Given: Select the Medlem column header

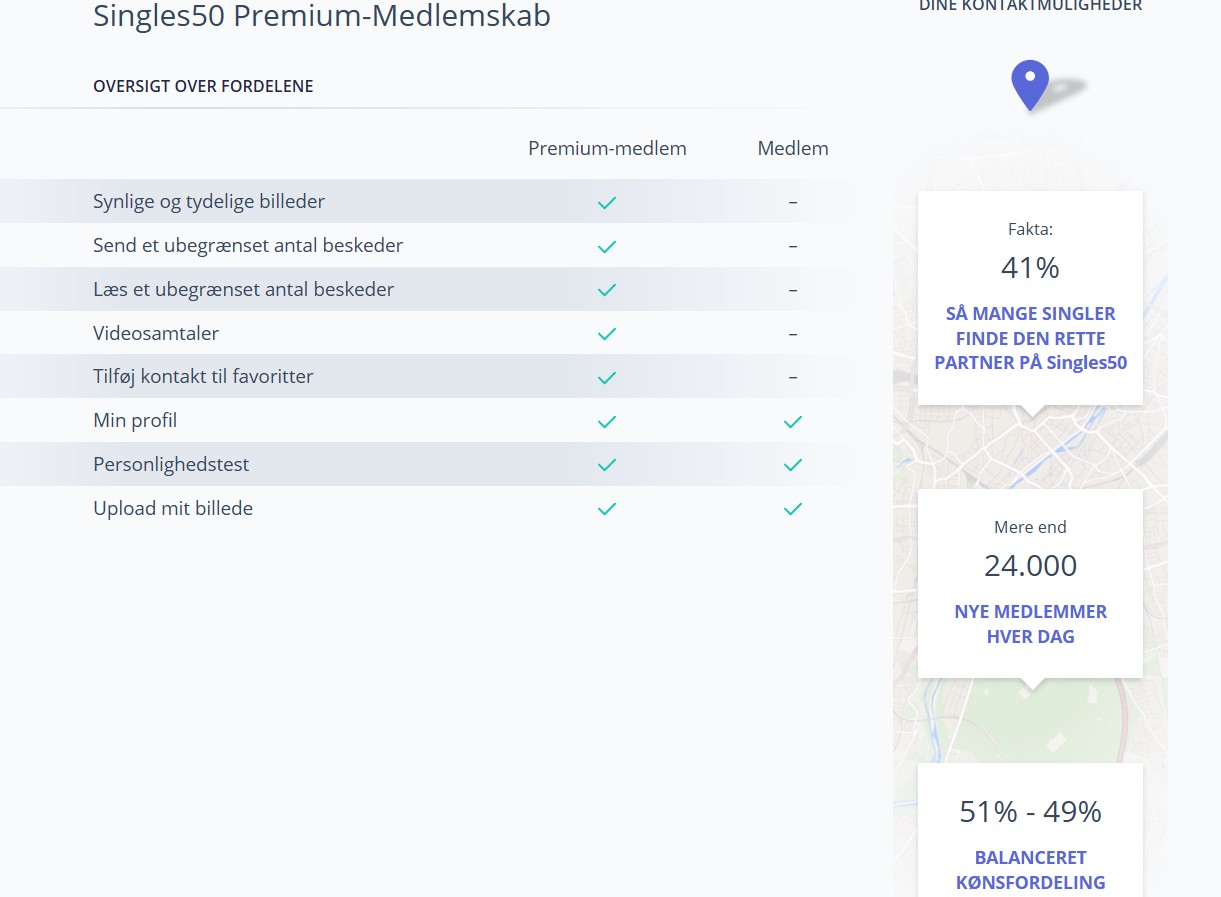Looking at the screenshot, I should 793,148.
